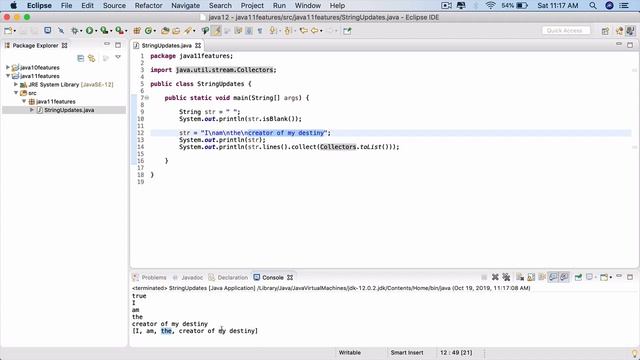Click Last Edit Location arrow icon
Screen dimensions: 640x360
(x=303, y=31)
